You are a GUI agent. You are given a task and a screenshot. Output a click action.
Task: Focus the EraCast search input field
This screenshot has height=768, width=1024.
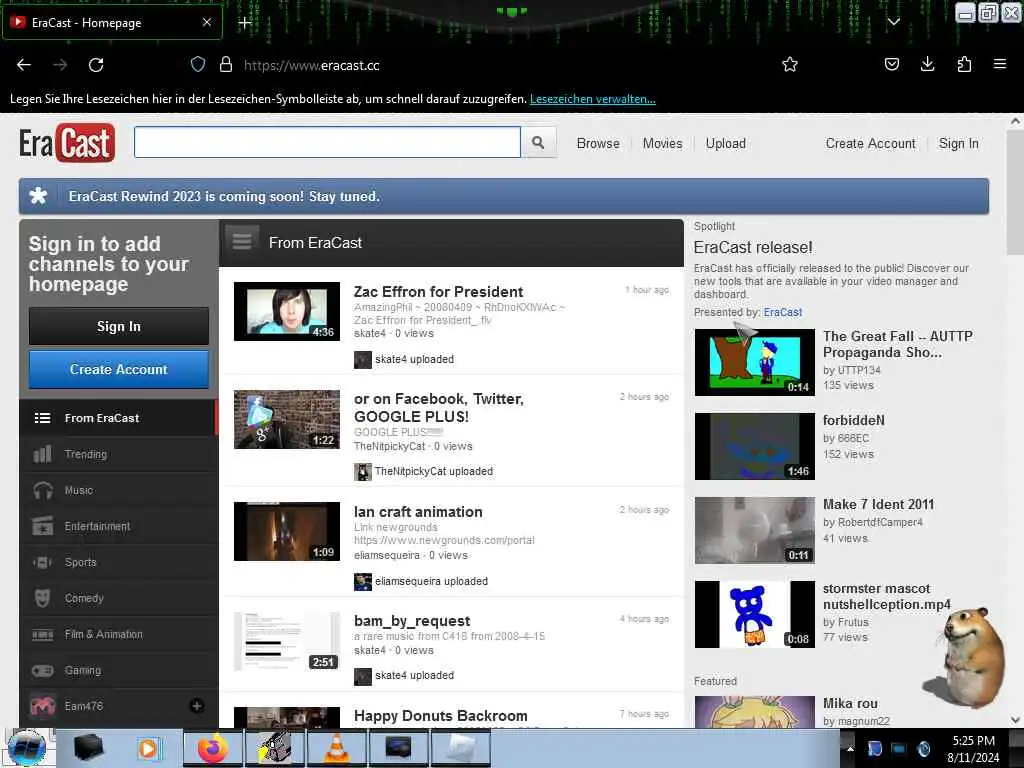coord(327,142)
